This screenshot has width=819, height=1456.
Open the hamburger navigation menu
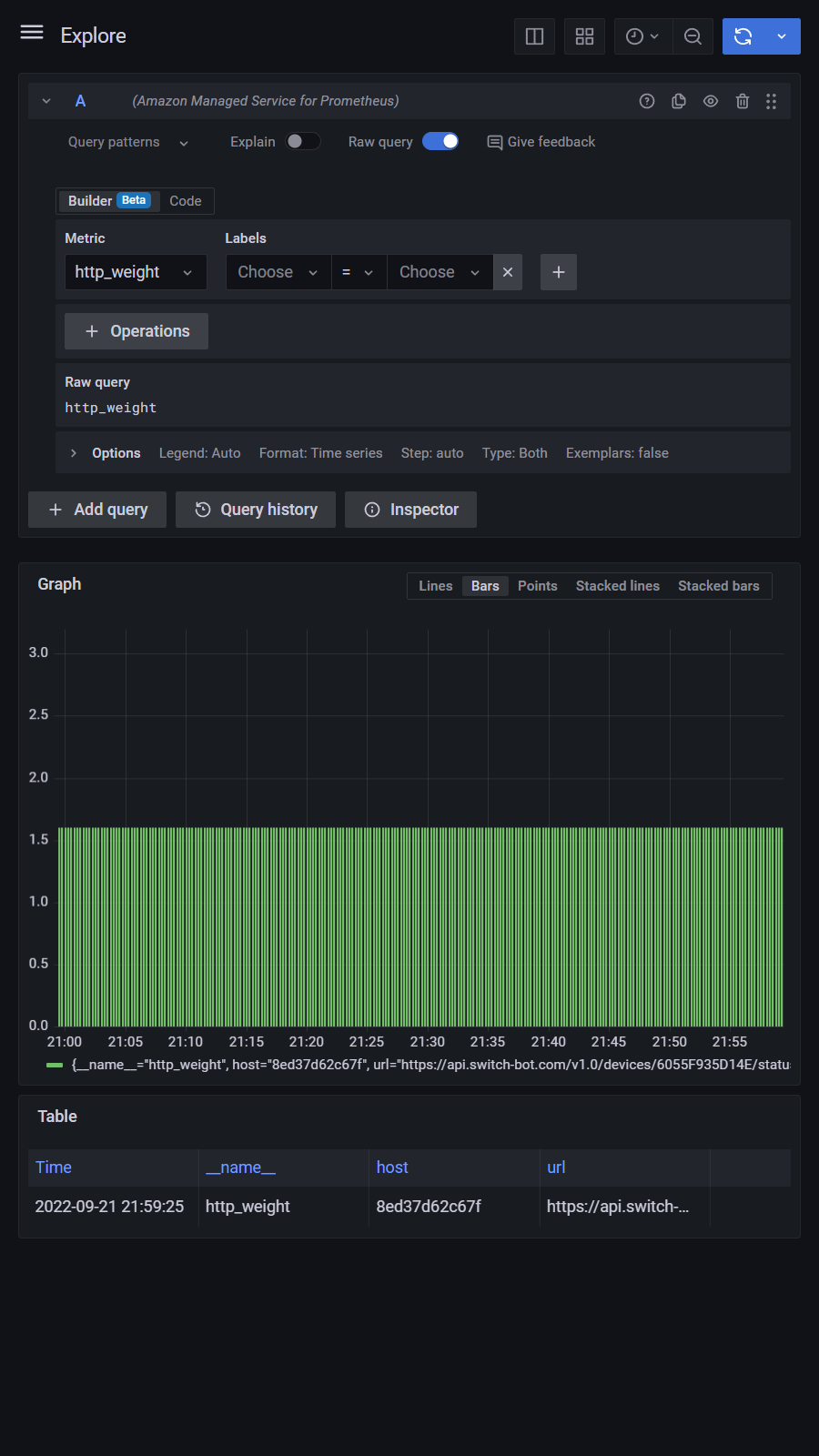(x=32, y=33)
